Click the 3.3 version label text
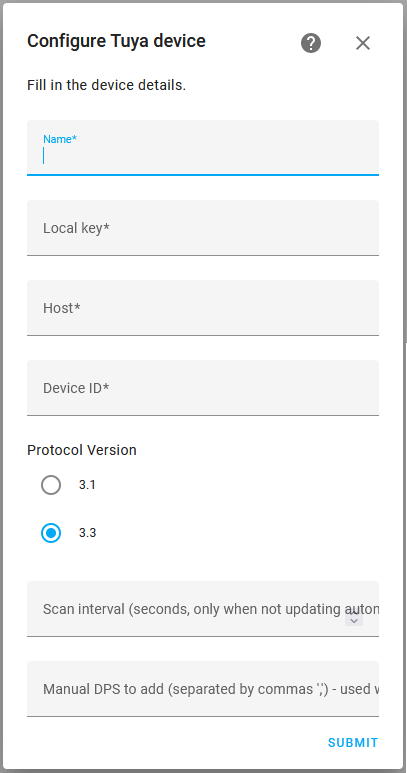Viewport: 407px width, 773px height. pyautogui.click(x=87, y=533)
